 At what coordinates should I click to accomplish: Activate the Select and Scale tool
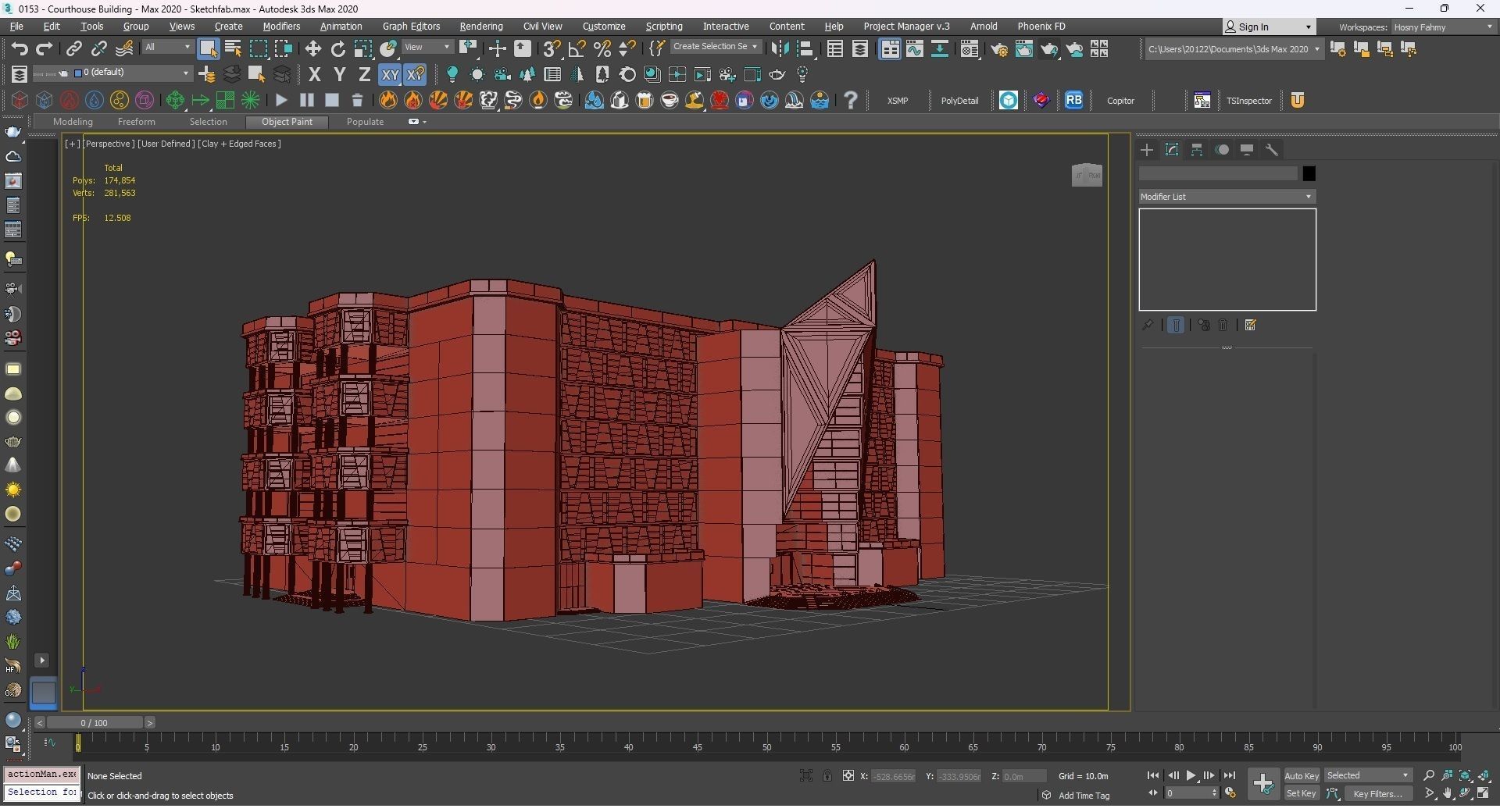(362, 49)
